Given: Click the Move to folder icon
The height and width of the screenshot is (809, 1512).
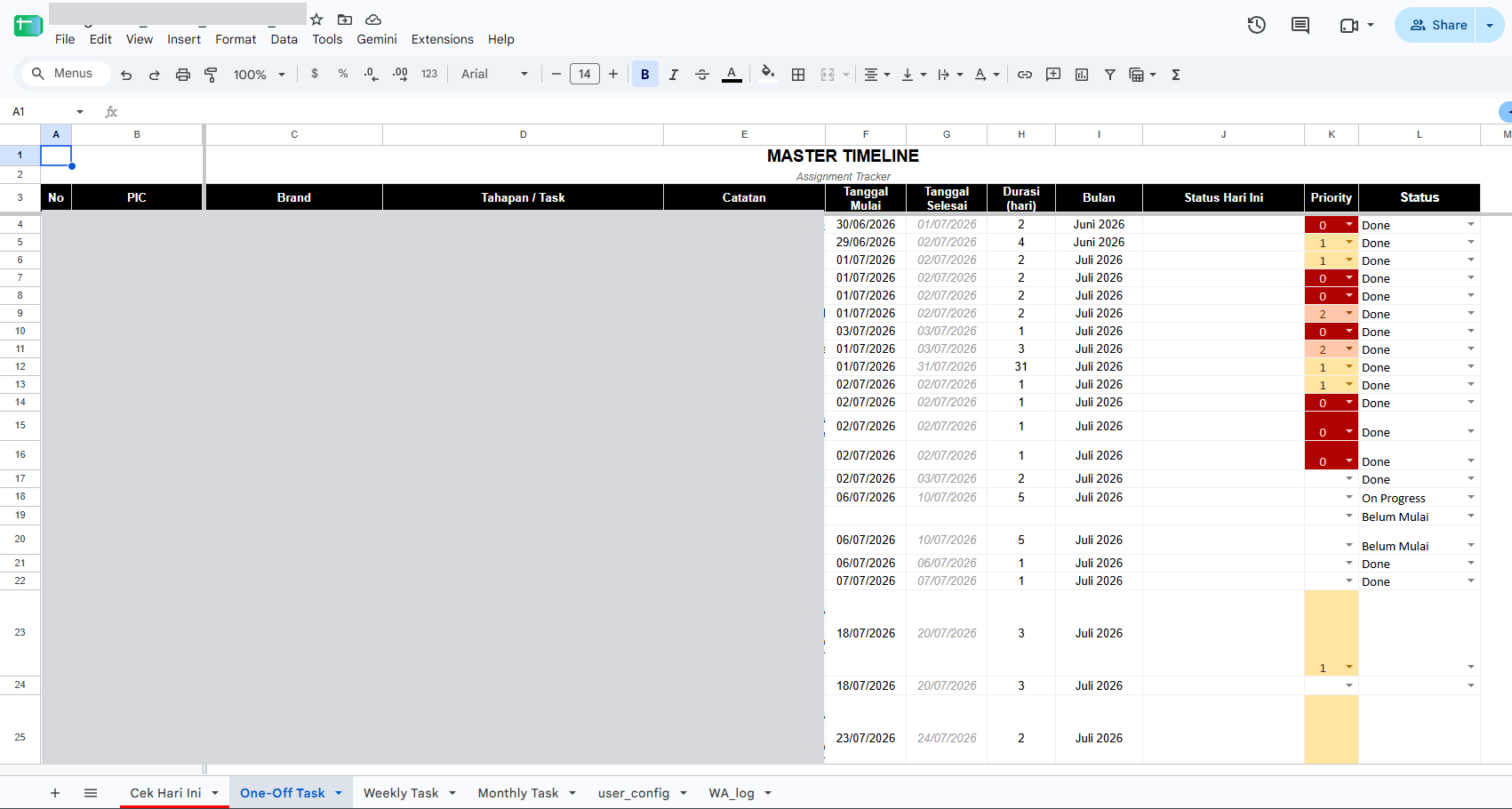Looking at the screenshot, I should (x=345, y=20).
